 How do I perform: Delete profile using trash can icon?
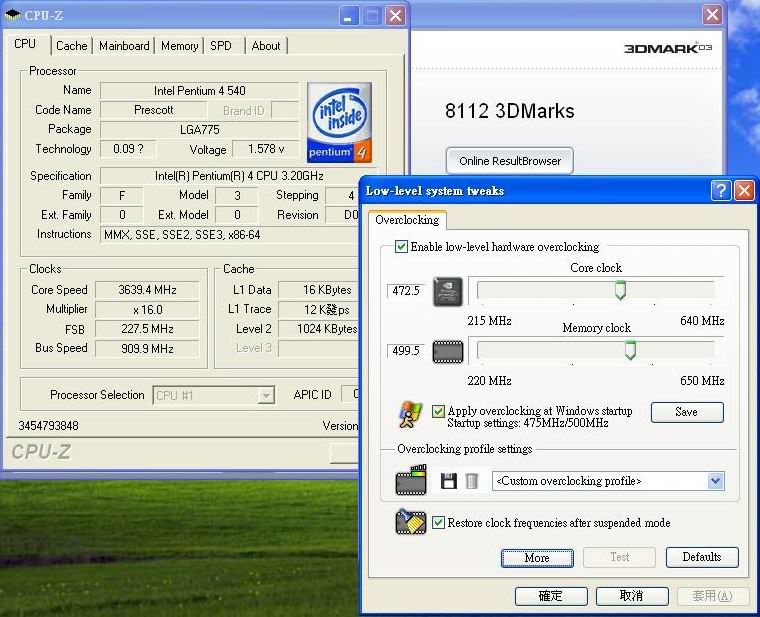(x=472, y=481)
